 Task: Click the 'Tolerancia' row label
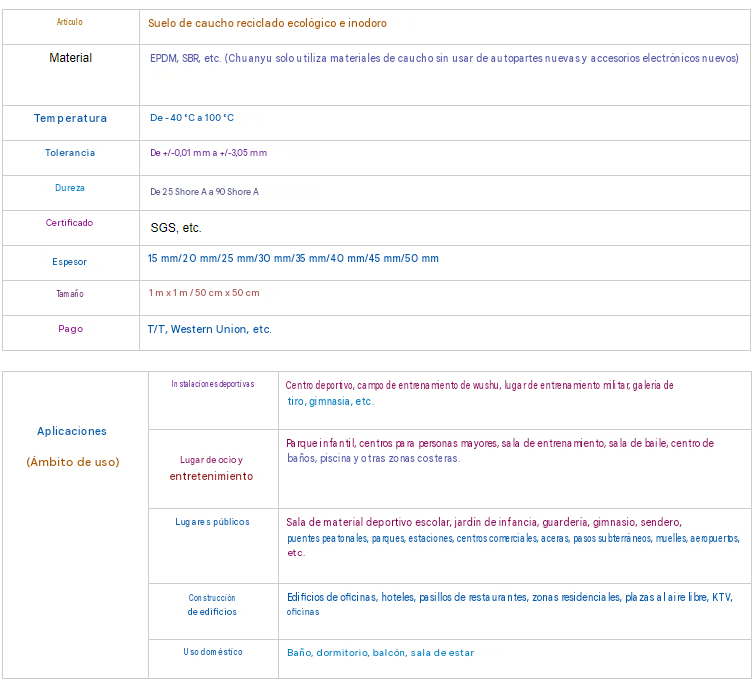point(70,153)
